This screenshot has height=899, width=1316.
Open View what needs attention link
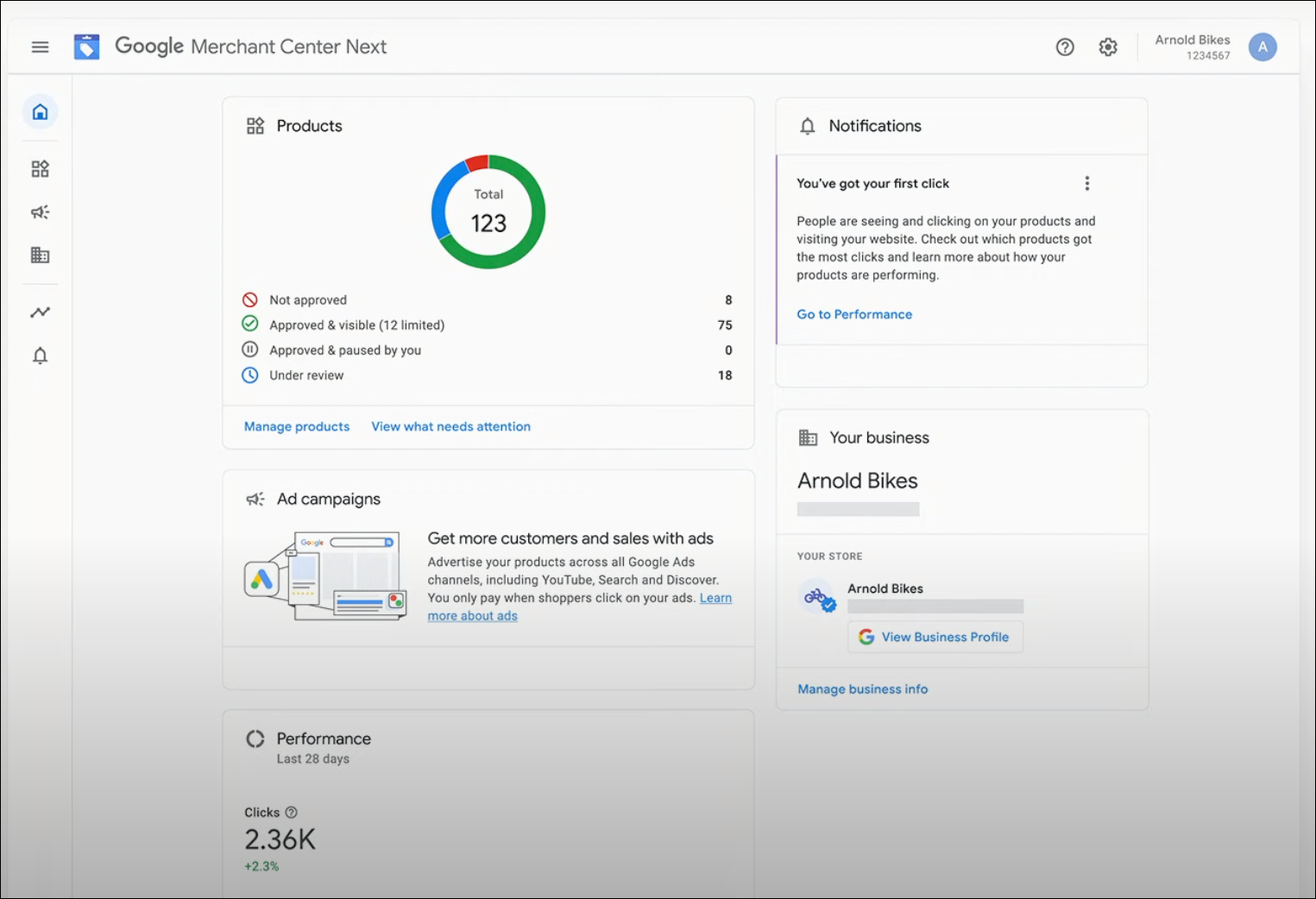[451, 426]
